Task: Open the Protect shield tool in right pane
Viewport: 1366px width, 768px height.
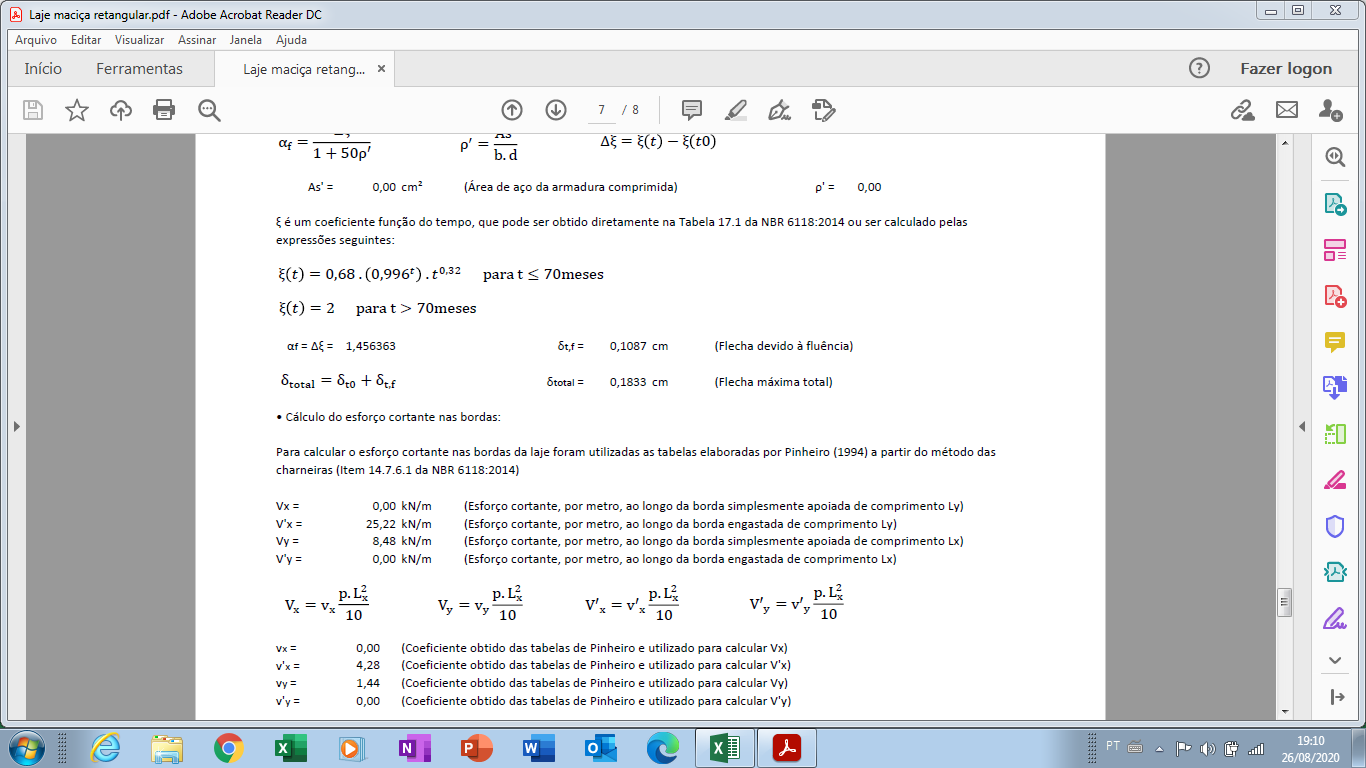Action: coord(1335,526)
